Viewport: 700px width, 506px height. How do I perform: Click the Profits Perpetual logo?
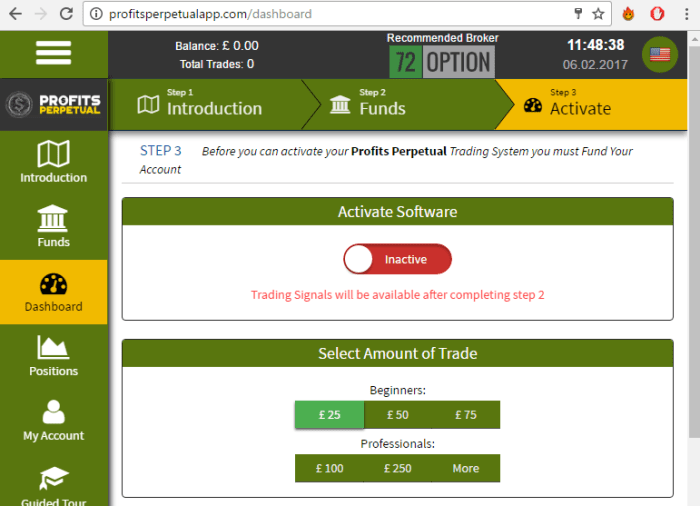pos(54,105)
